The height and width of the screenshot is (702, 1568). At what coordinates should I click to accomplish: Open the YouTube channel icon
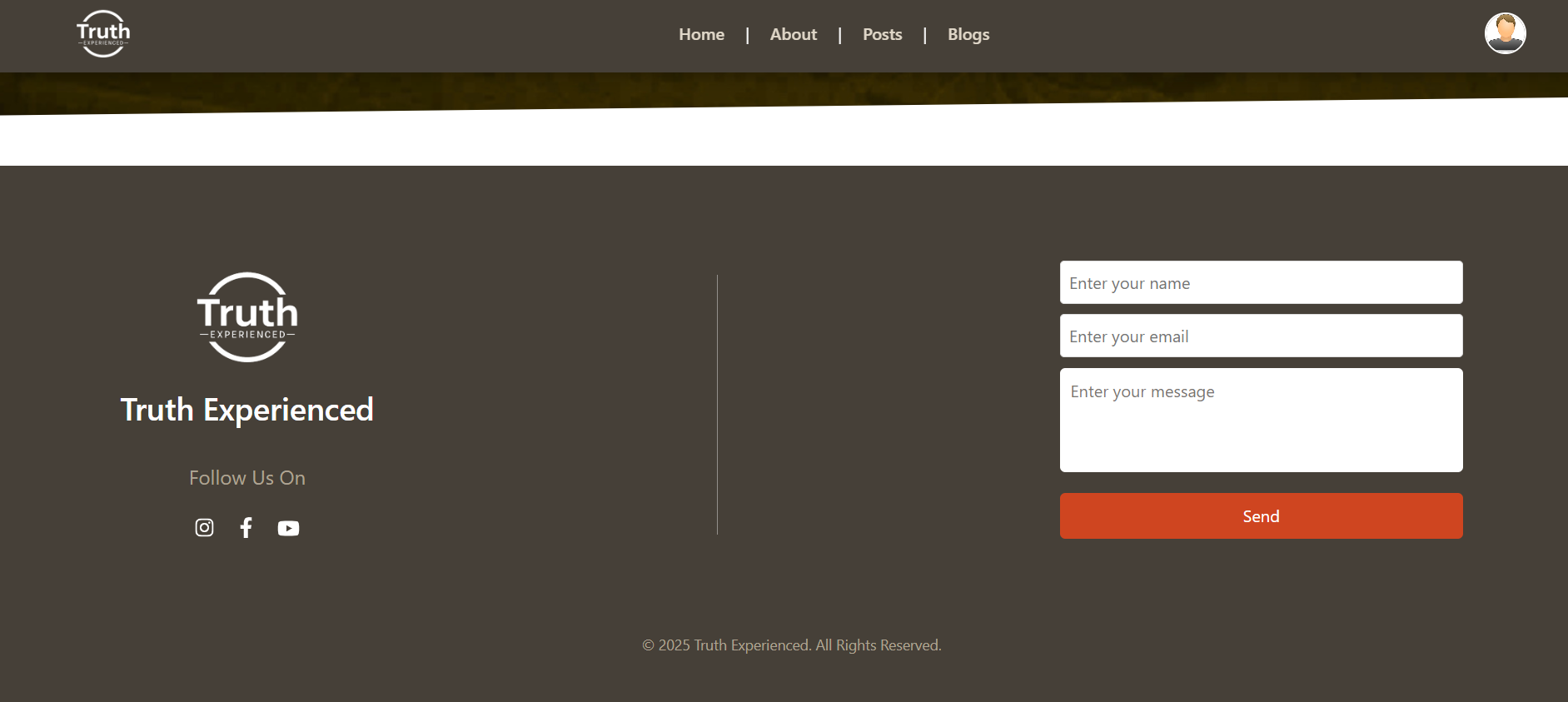coord(288,528)
